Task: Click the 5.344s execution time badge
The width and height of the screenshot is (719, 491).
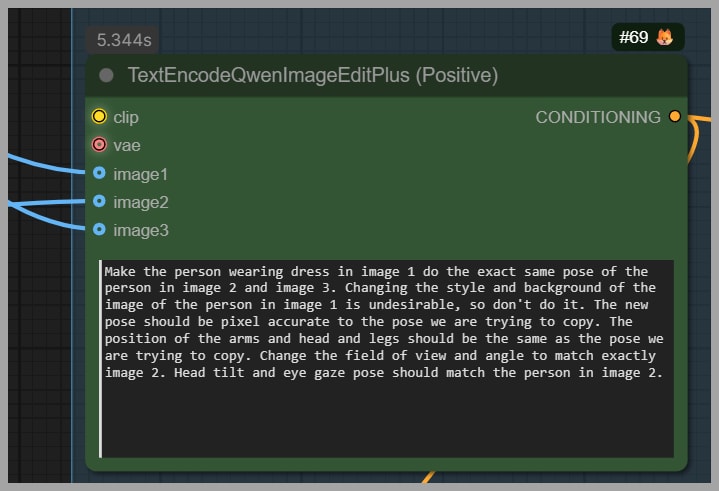Action: point(124,41)
